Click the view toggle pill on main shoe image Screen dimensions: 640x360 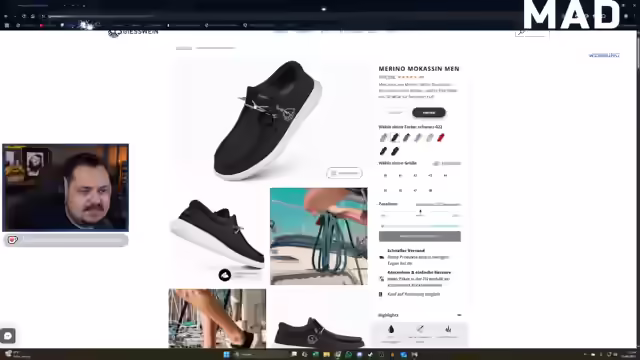[344, 173]
